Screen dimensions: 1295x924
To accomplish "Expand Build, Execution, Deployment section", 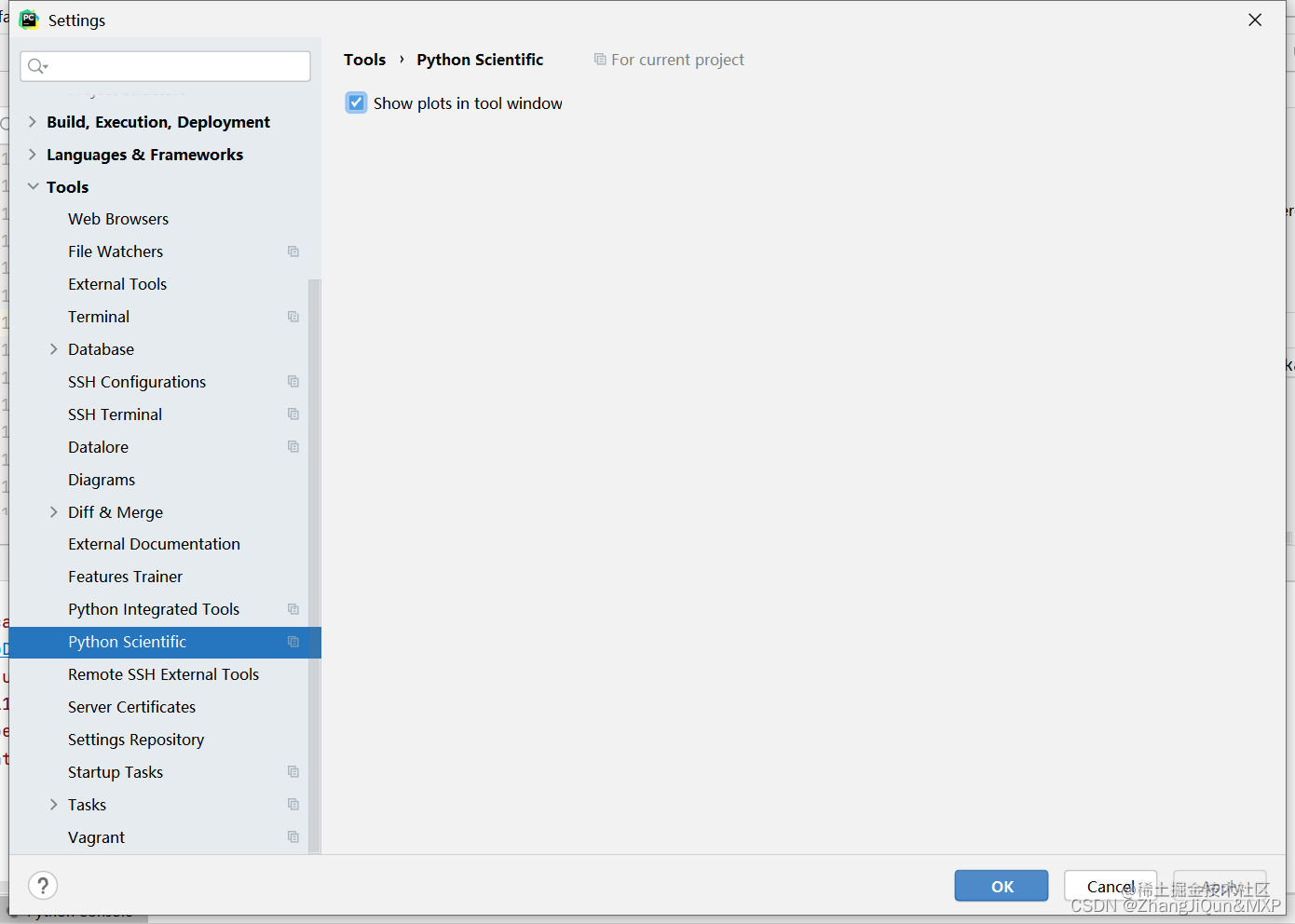I will pyautogui.click(x=33, y=122).
